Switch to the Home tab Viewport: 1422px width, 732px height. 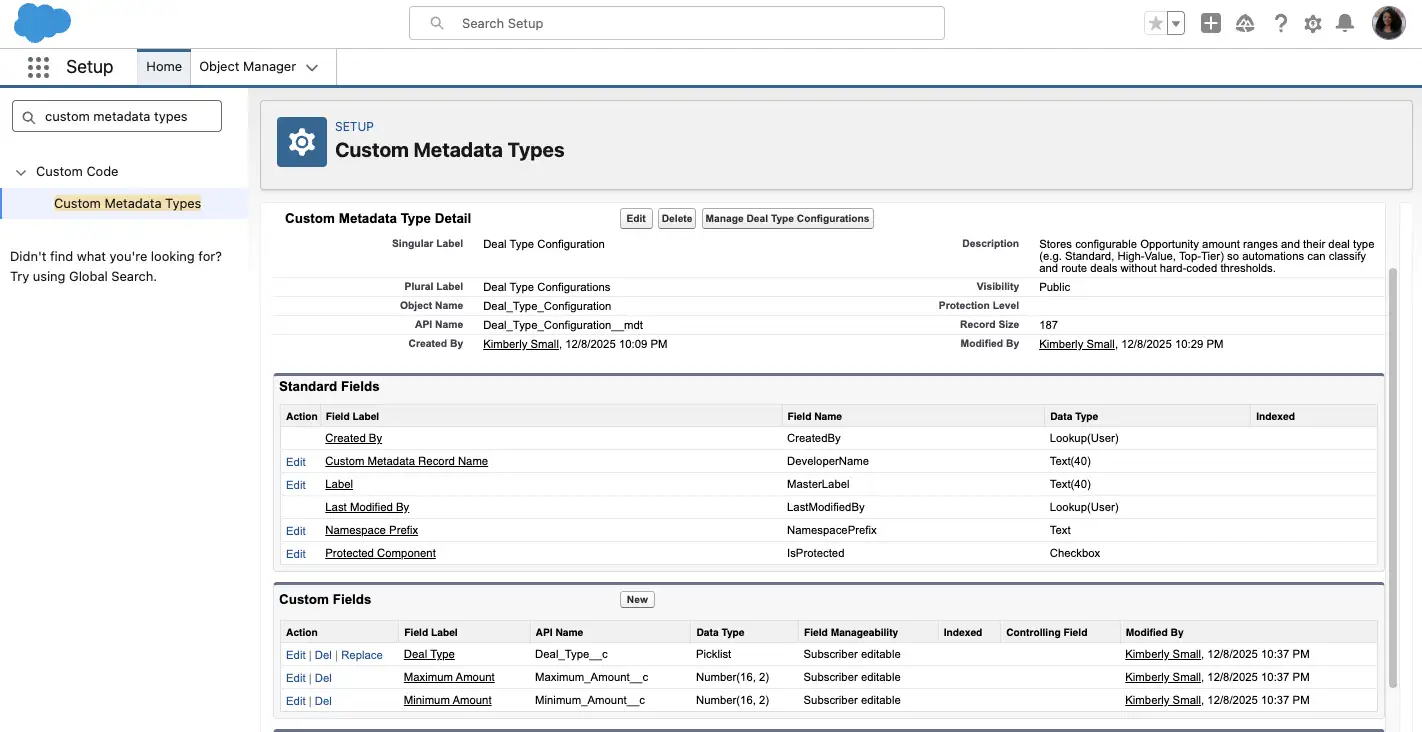164,67
